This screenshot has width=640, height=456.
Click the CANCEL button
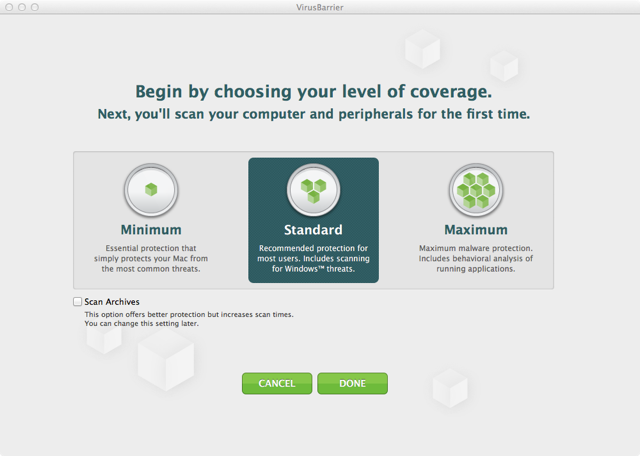click(x=277, y=383)
